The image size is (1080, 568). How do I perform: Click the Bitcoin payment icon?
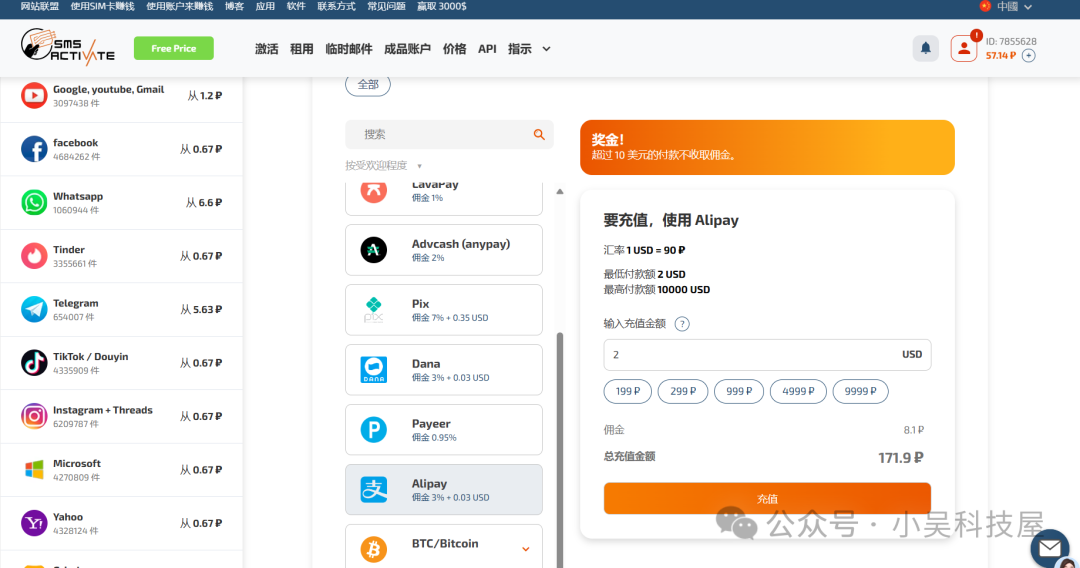point(374,549)
